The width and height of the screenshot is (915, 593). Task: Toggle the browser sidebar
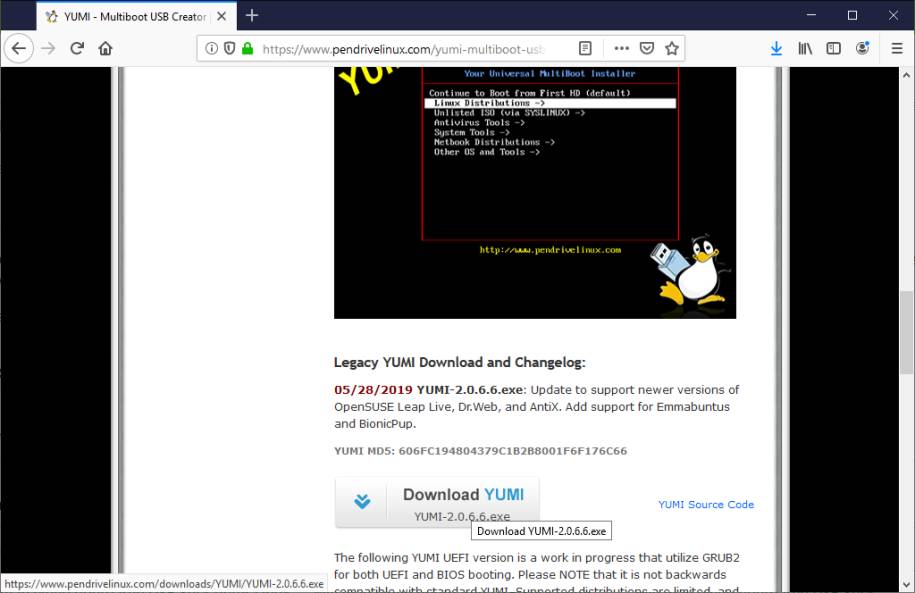(833, 48)
